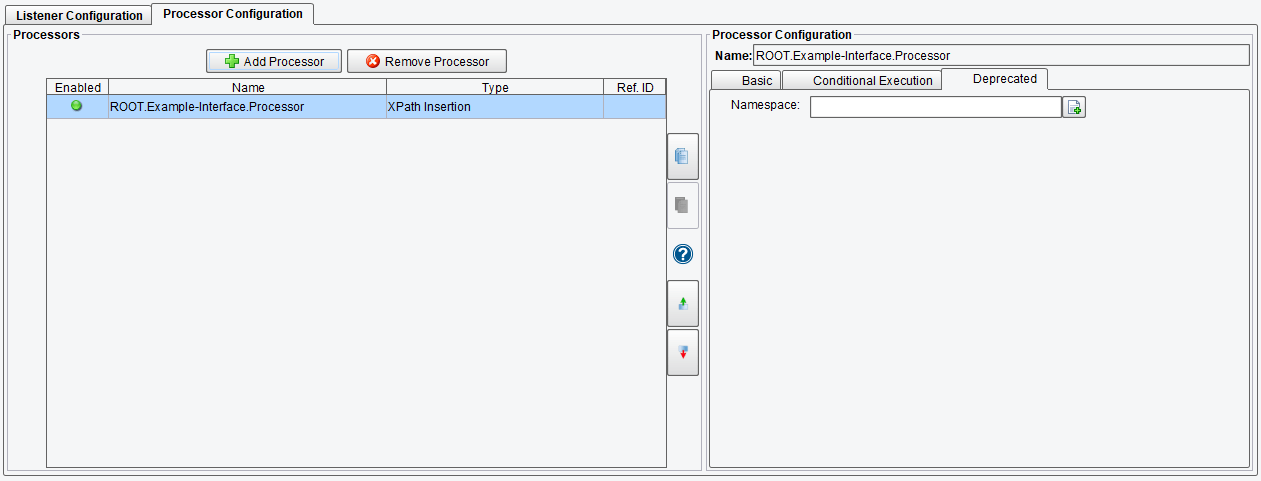Open help via blue question mark icon

point(683,254)
